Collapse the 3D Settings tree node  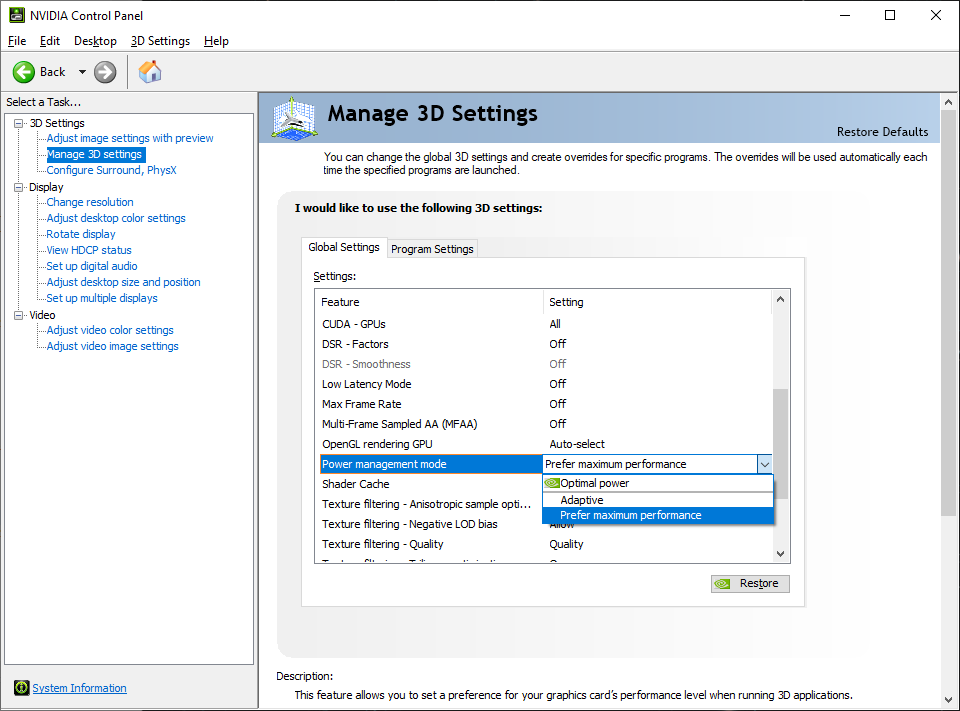(x=19, y=123)
